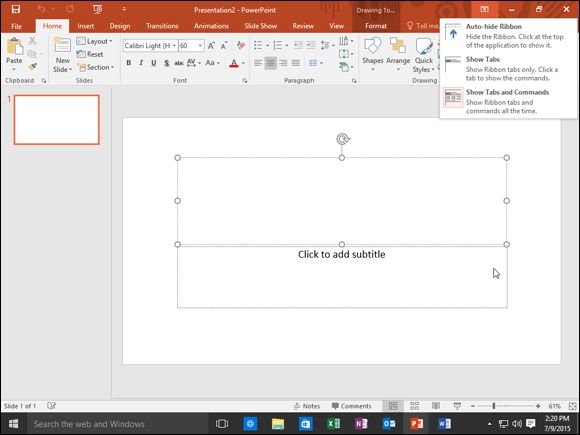Toggle Justify paragraph alignment
The height and width of the screenshot is (435, 580).
click(296, 63)
